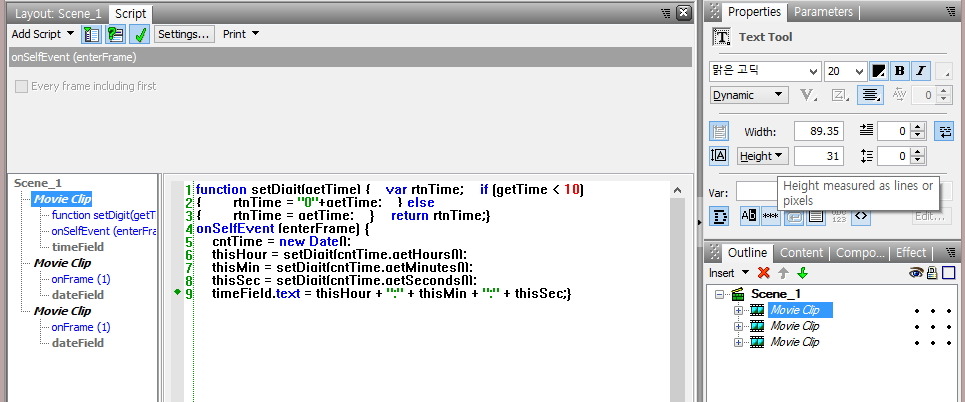Open the Outline panel options menu icon
This screenshot has width=965, height=402.
(950, 252)
